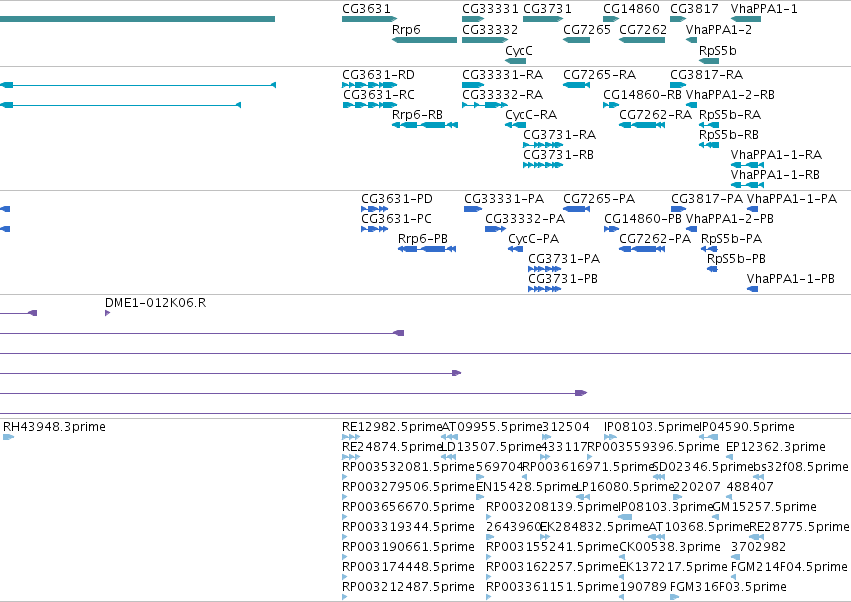Screen dimensions: 851x602
Task: Open protein CG33332-PA
Action: [525, 219]
